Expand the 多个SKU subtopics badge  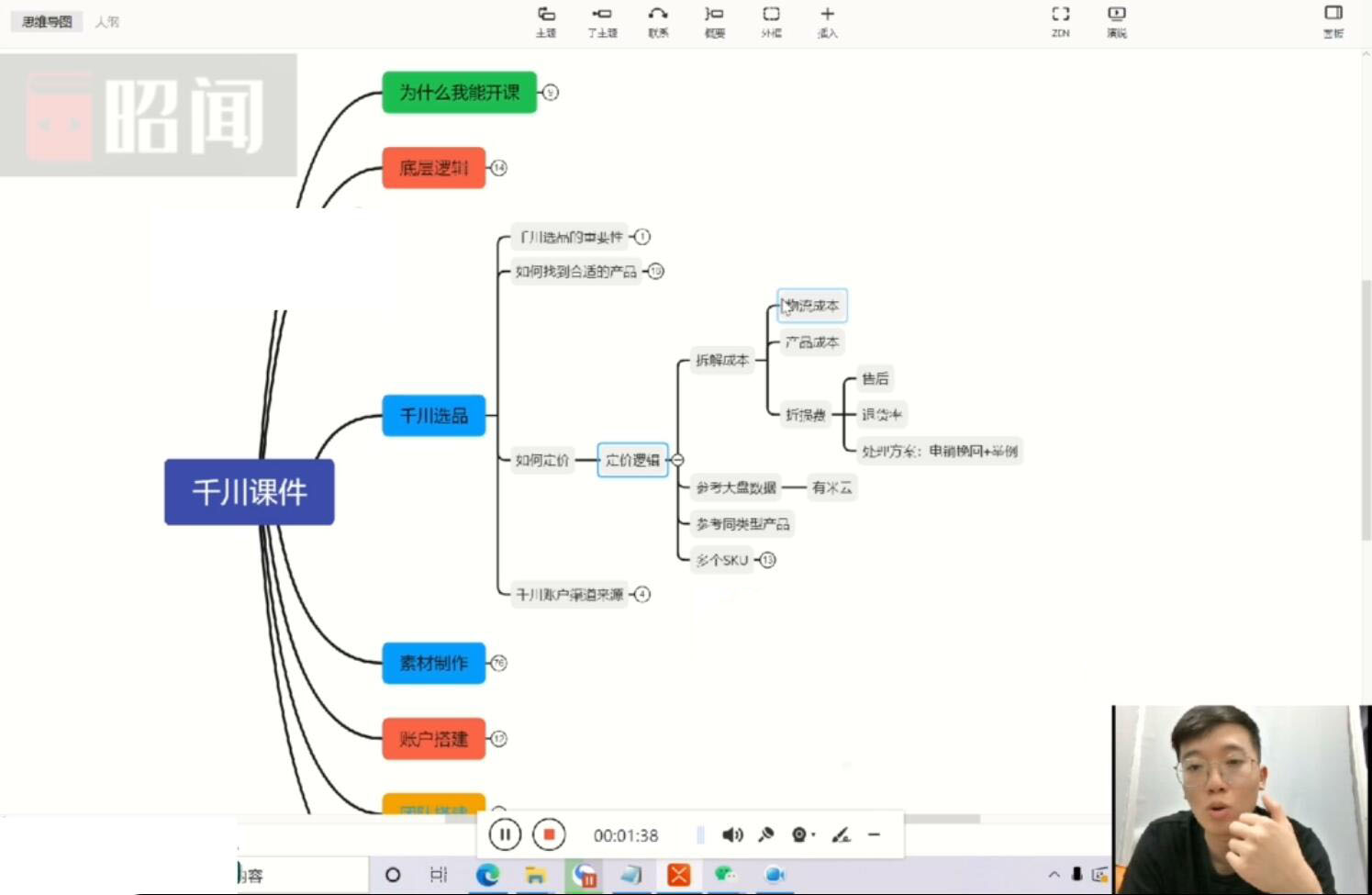[767, 560]
